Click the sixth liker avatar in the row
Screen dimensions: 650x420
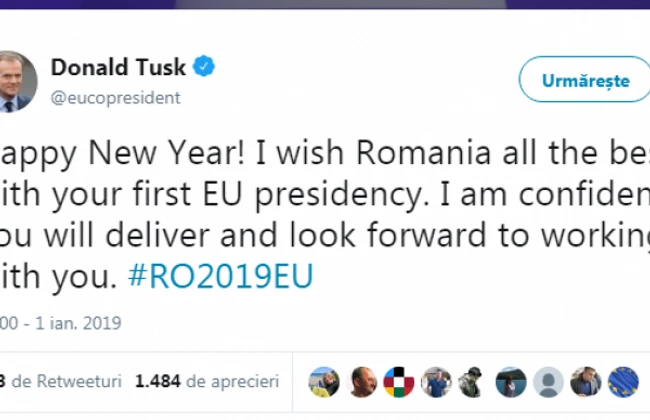[510, 381]
